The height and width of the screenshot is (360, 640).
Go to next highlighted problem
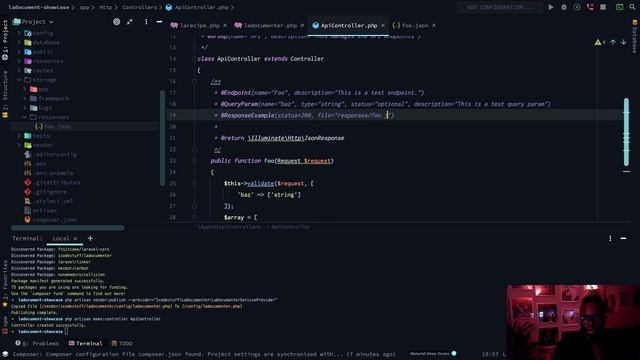[x=624, y=42]
